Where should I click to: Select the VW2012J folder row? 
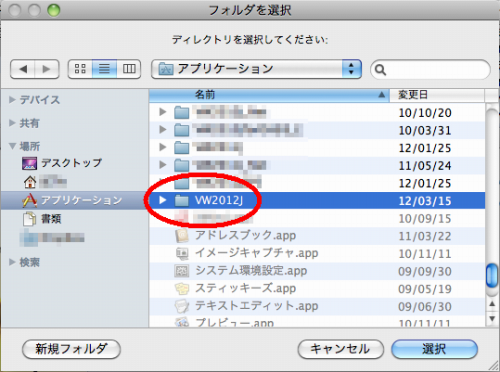click(317, 200)
